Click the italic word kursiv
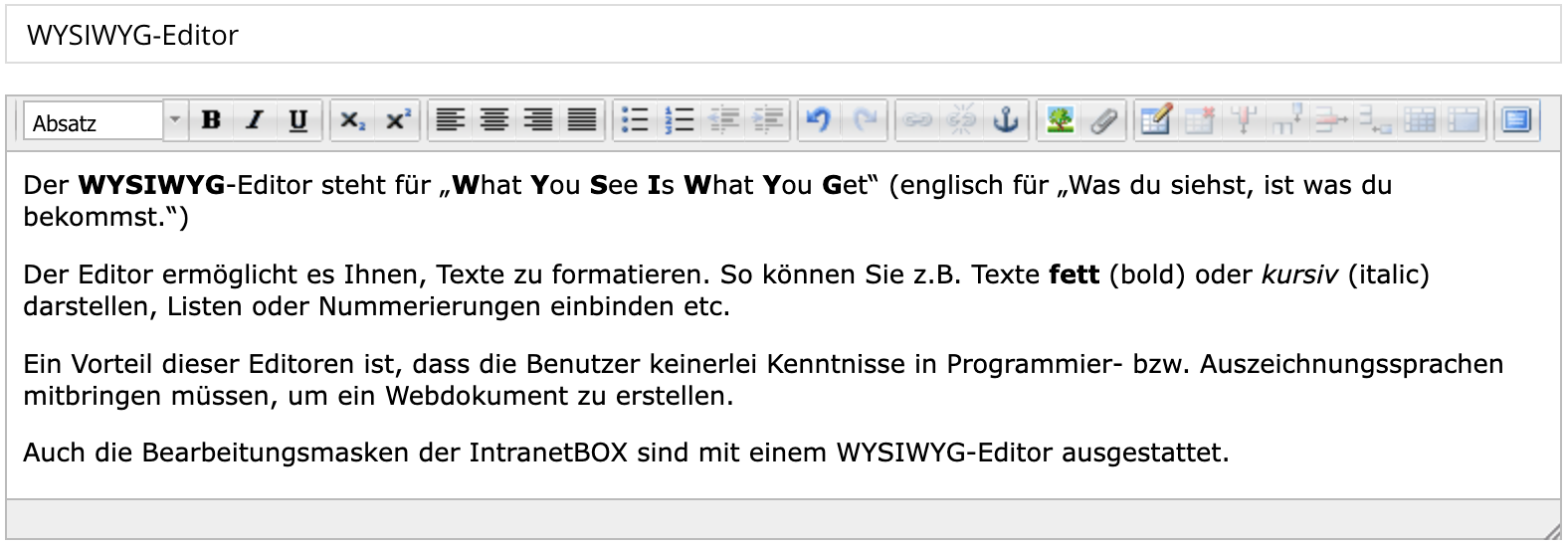Image resolution: width=1568 pixels, height=545 pixels. coord(1299,274)
